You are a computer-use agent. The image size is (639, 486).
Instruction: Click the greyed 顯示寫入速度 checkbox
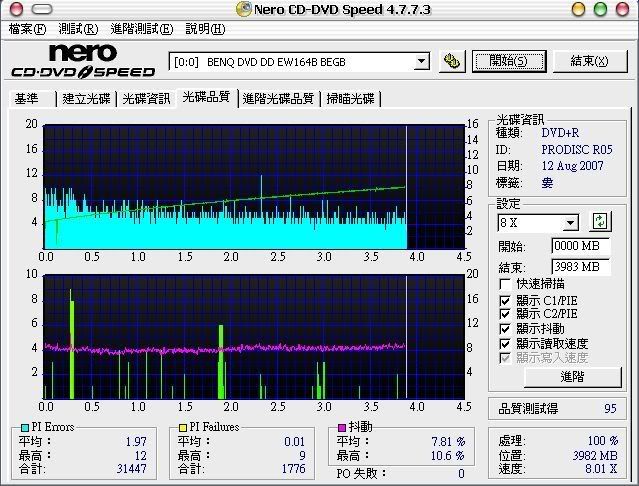click(505, 358)
